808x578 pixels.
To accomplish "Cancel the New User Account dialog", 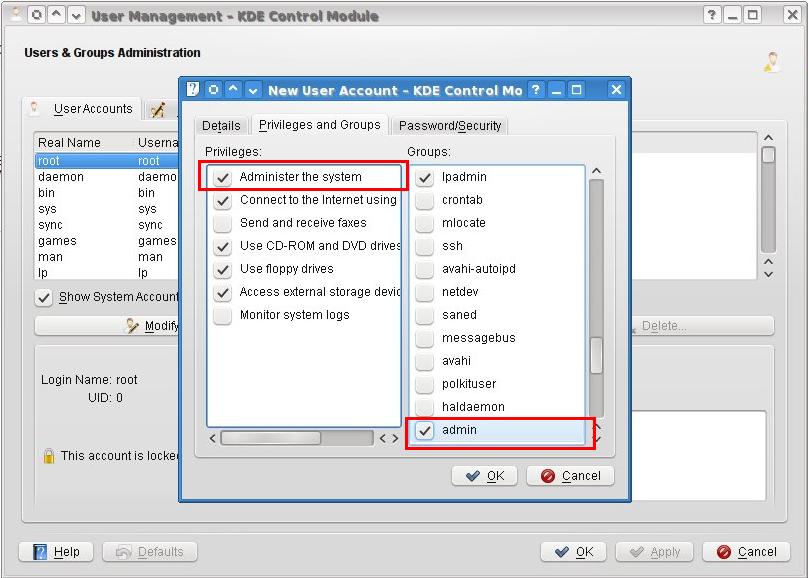I will click(x=570, y=475).
